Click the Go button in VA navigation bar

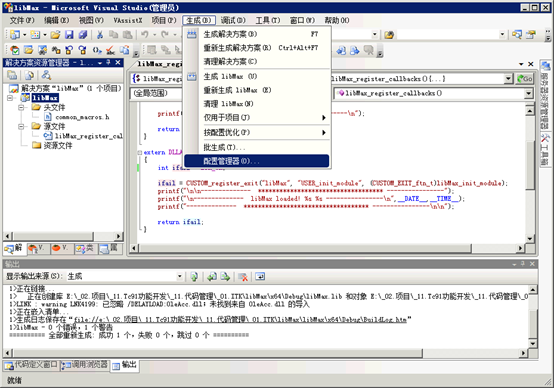[524, 78]
